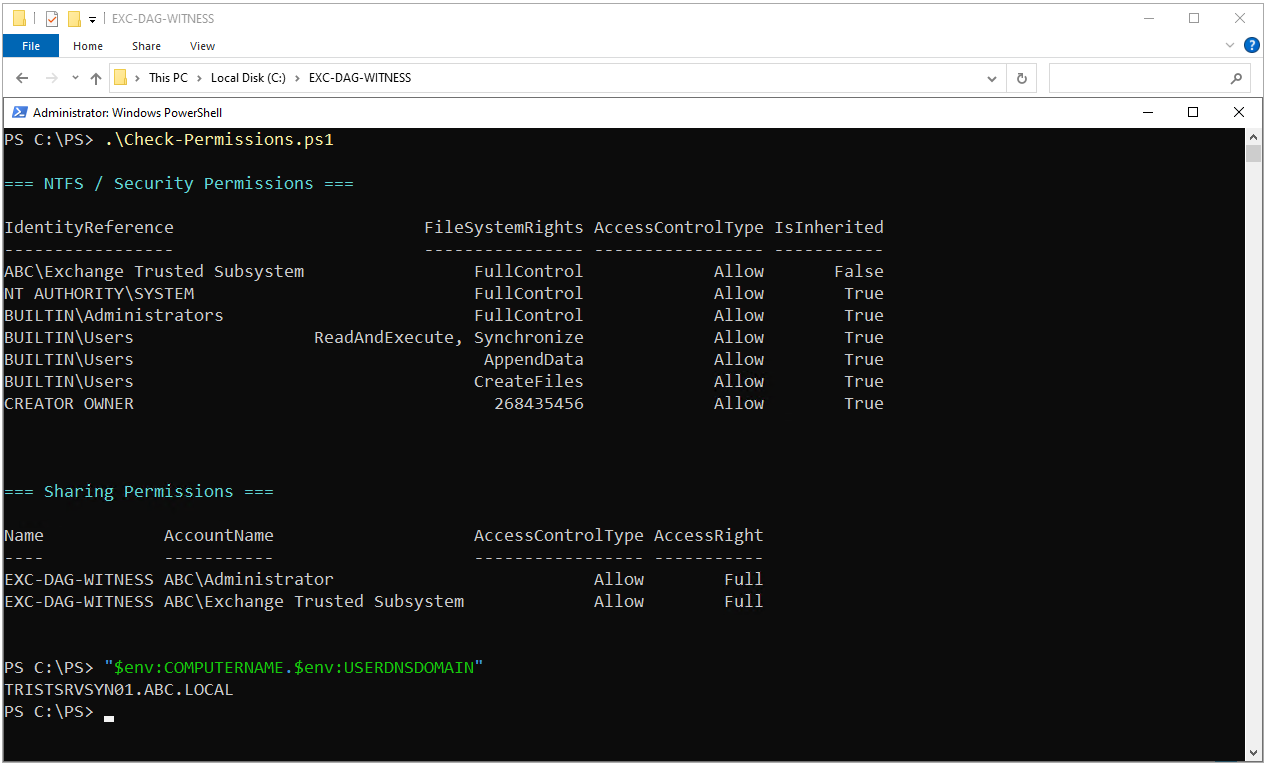
Task: Click ABC\Exchange Trusted Subsystem in NTFS table
Action: tap(154, 271)
